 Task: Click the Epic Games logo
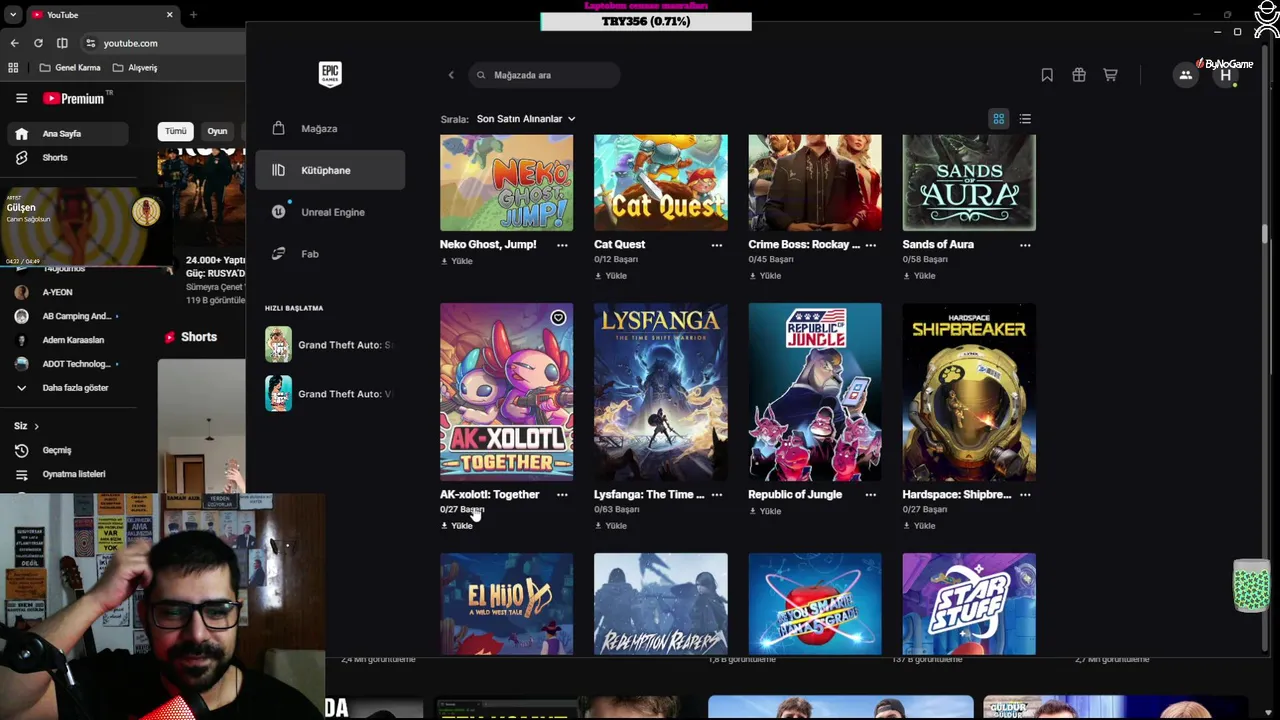pos(330,74)
